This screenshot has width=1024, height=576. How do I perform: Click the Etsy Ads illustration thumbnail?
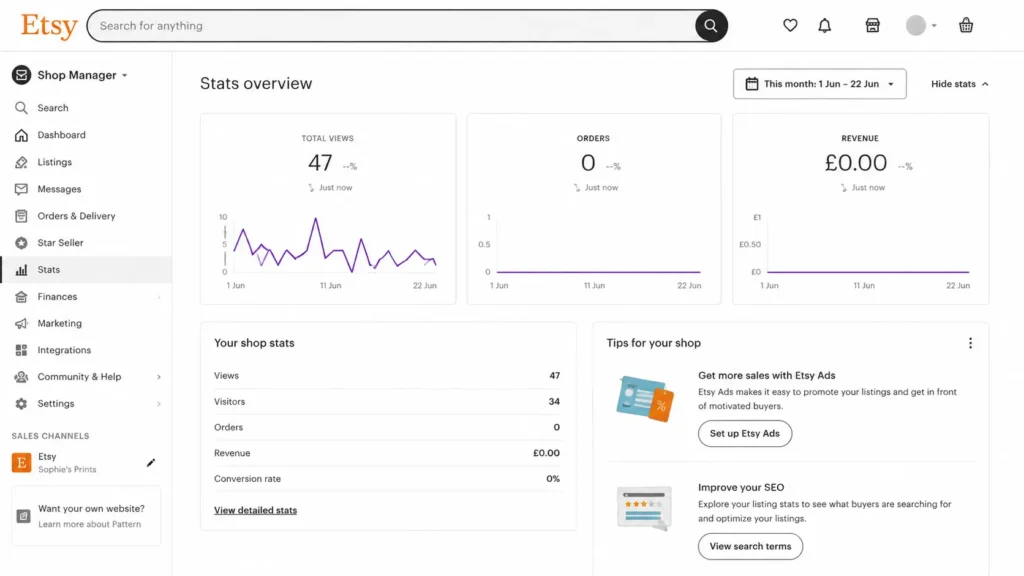click(645, 398)
